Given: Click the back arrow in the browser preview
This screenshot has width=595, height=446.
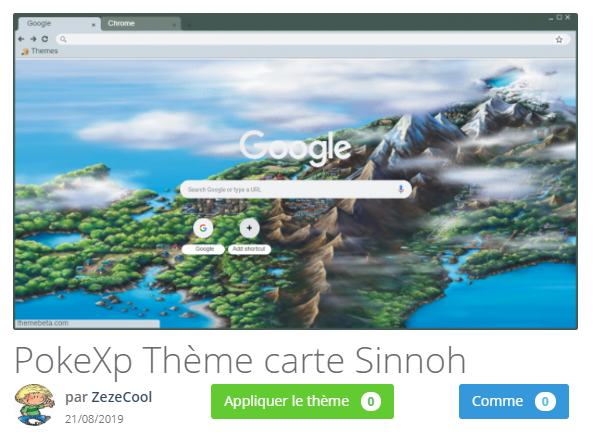Looking at the screenshot, I should click(21, 39).
